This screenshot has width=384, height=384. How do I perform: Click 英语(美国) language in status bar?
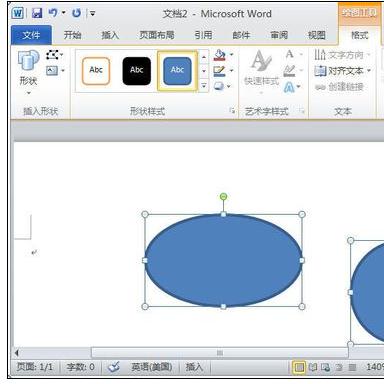click(152, 367)
